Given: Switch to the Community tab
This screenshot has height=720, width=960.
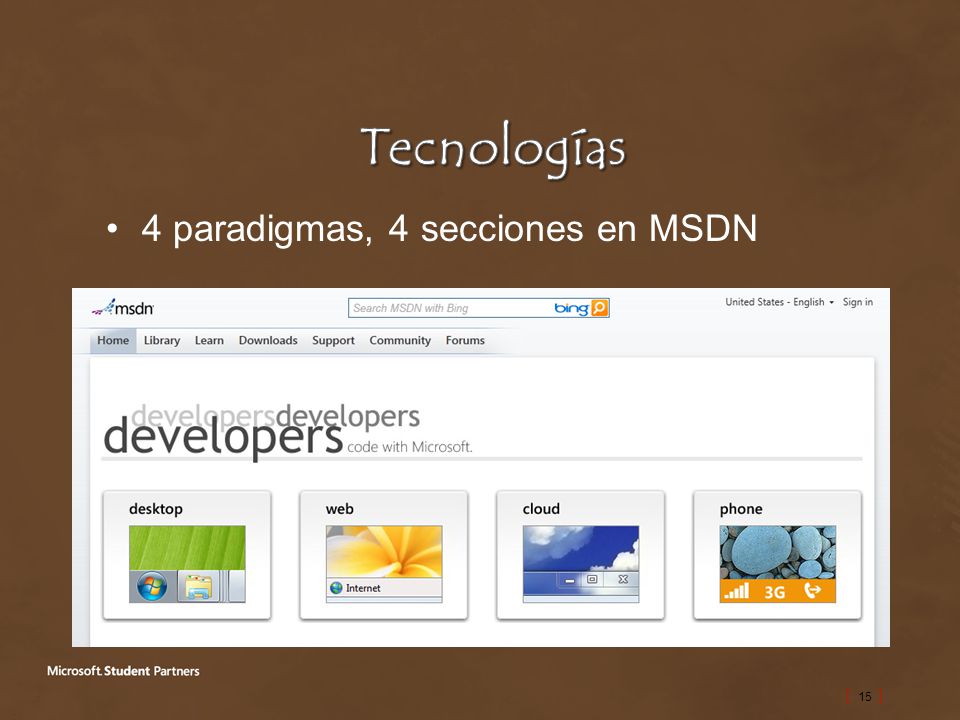Looking at the screenshot, I should (400, 340).
